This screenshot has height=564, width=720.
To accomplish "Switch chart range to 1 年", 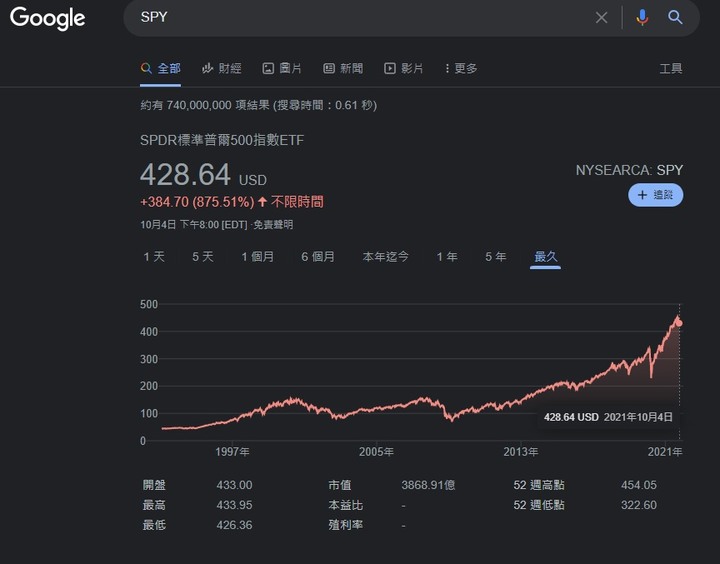I will coord(447,256).
